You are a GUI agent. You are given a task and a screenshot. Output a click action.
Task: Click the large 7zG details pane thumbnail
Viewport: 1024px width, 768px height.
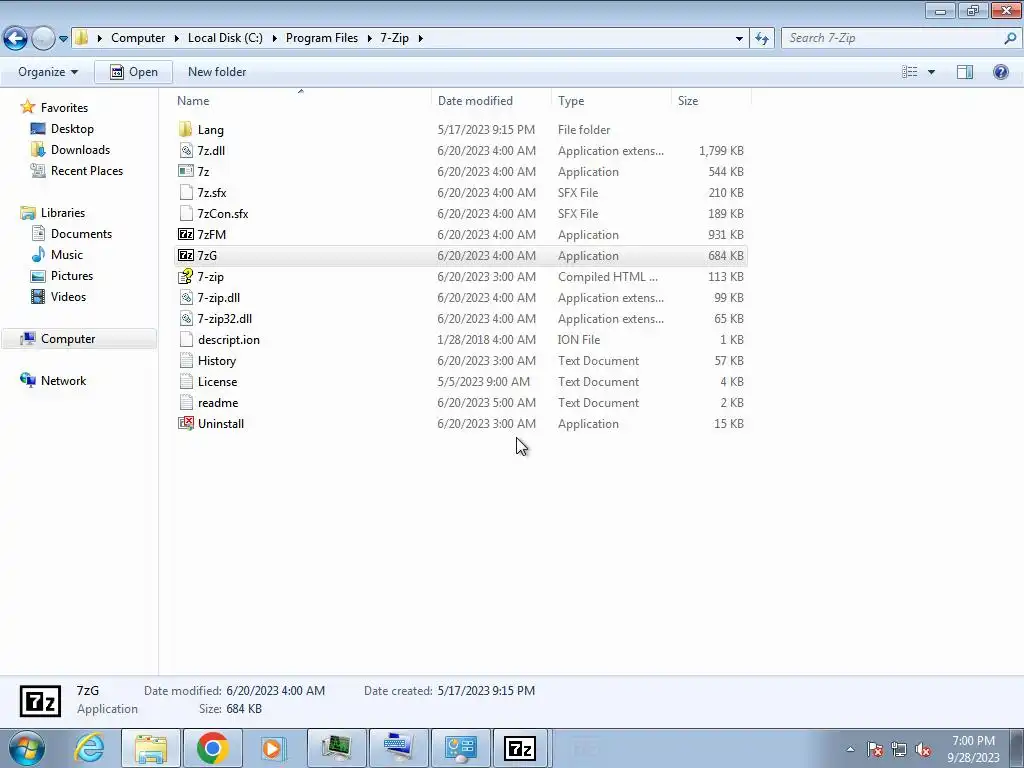pyautogui.click(x=40, y=701)
